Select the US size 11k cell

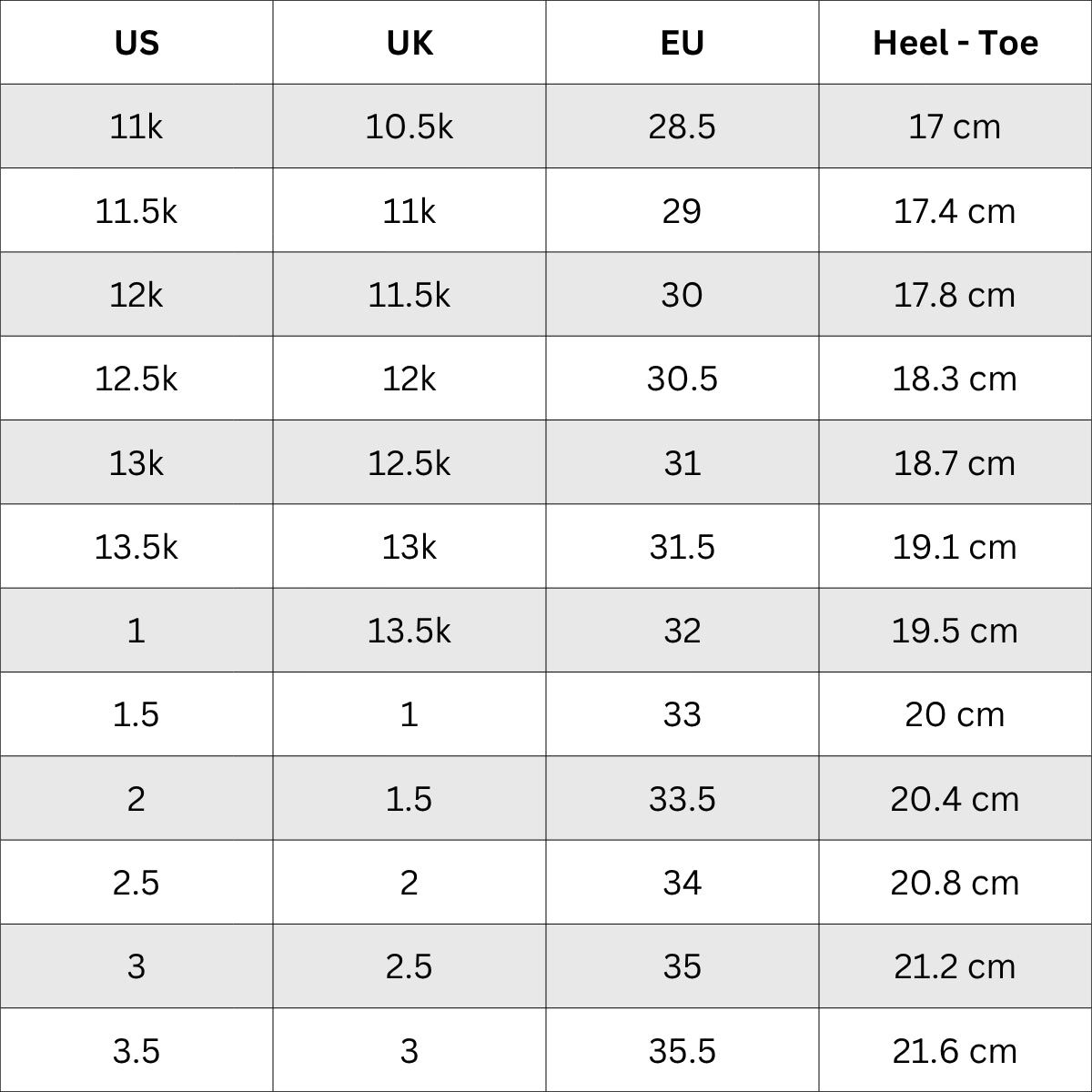(x=136, y=126)
